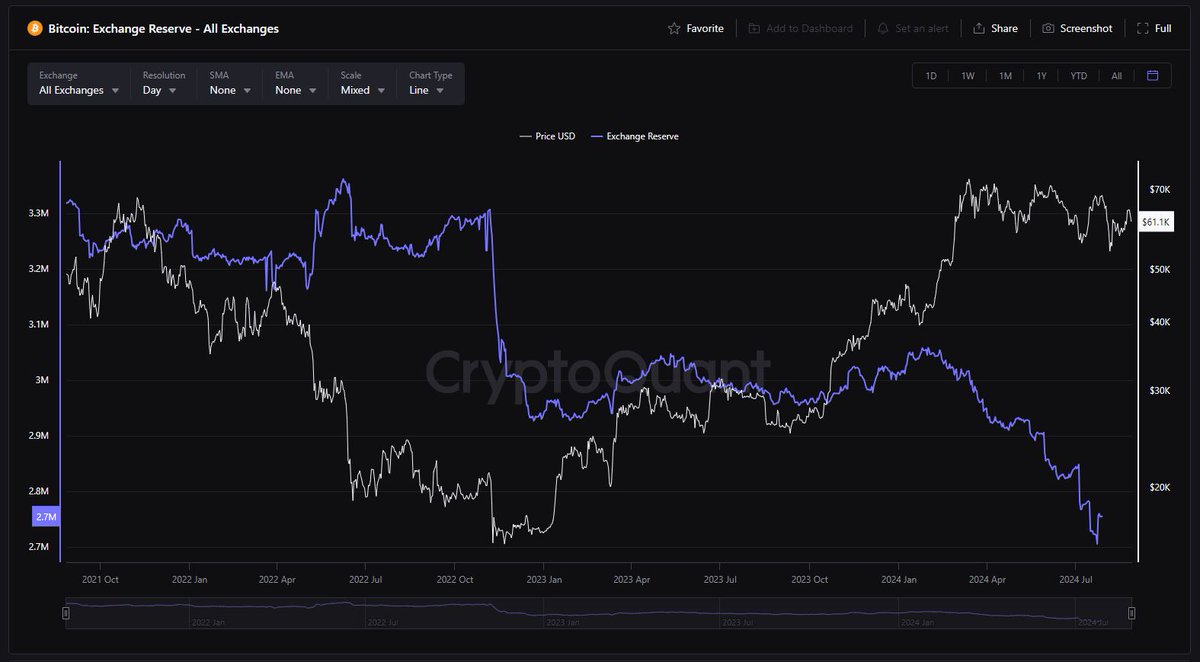Toggle the Price USD legend series
The image size is (1200, 662).
coord(547,136)
